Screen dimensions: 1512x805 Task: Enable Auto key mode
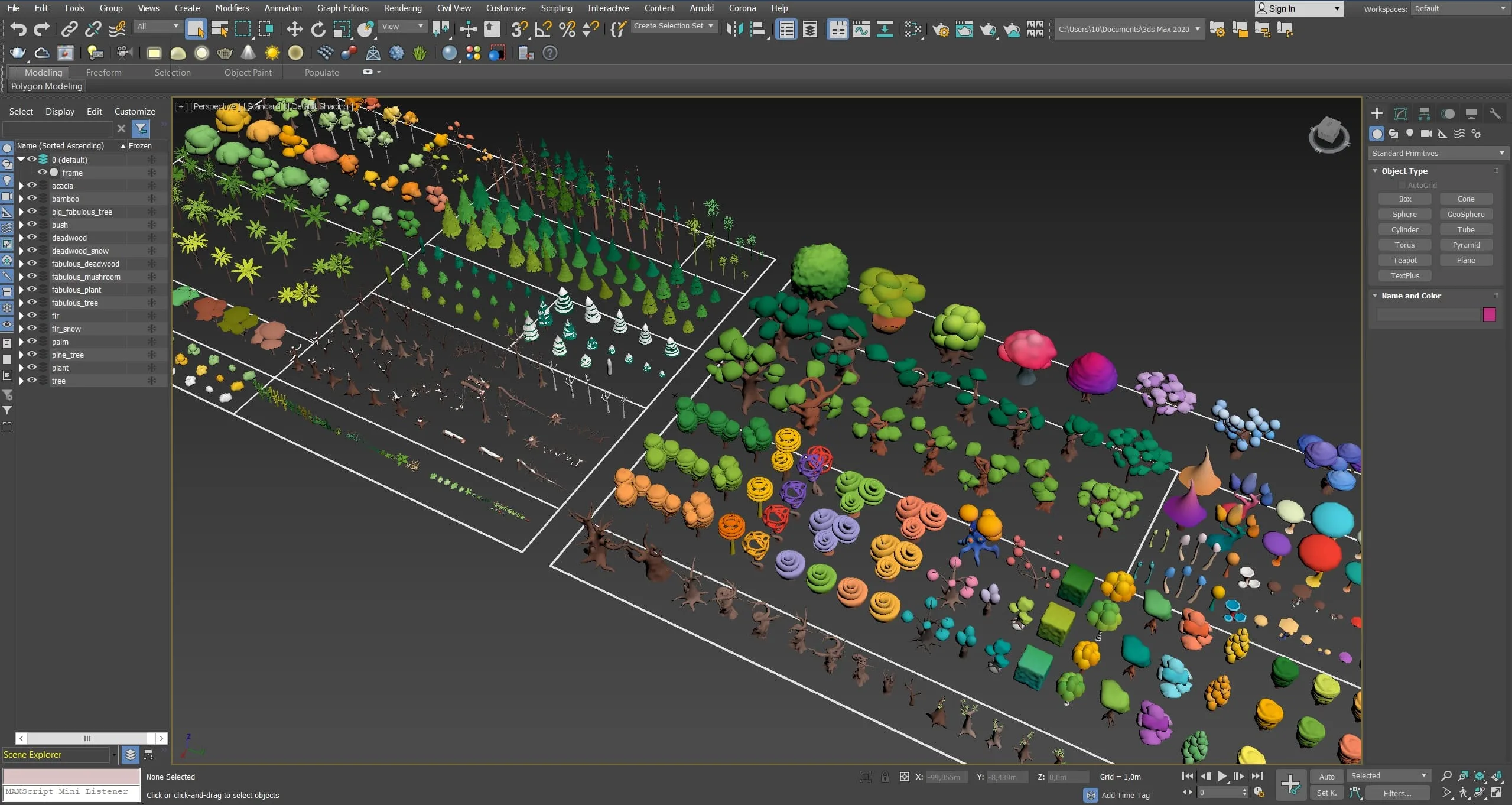click(x=1326, y=777)
